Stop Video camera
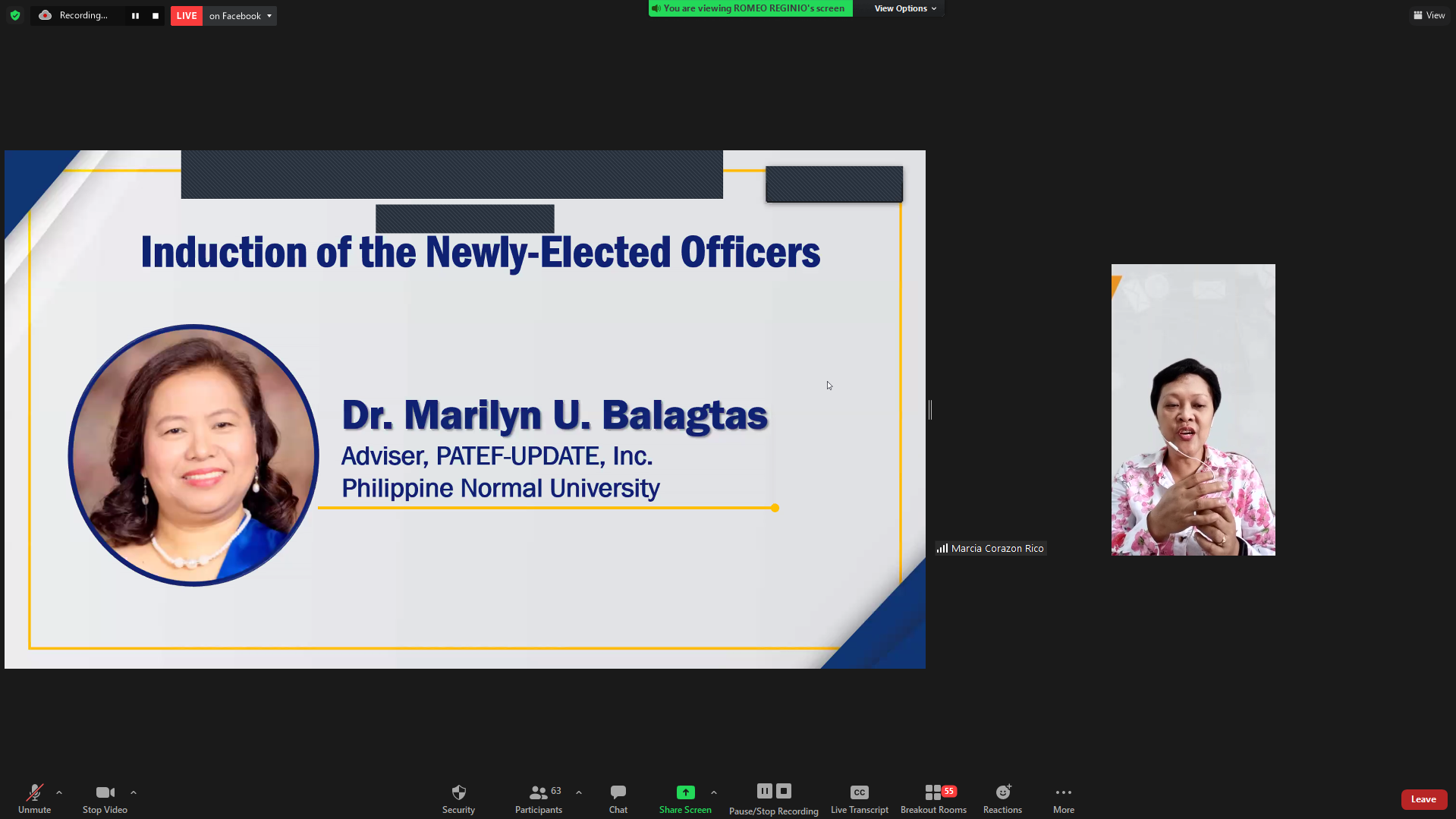 [105, 798]
